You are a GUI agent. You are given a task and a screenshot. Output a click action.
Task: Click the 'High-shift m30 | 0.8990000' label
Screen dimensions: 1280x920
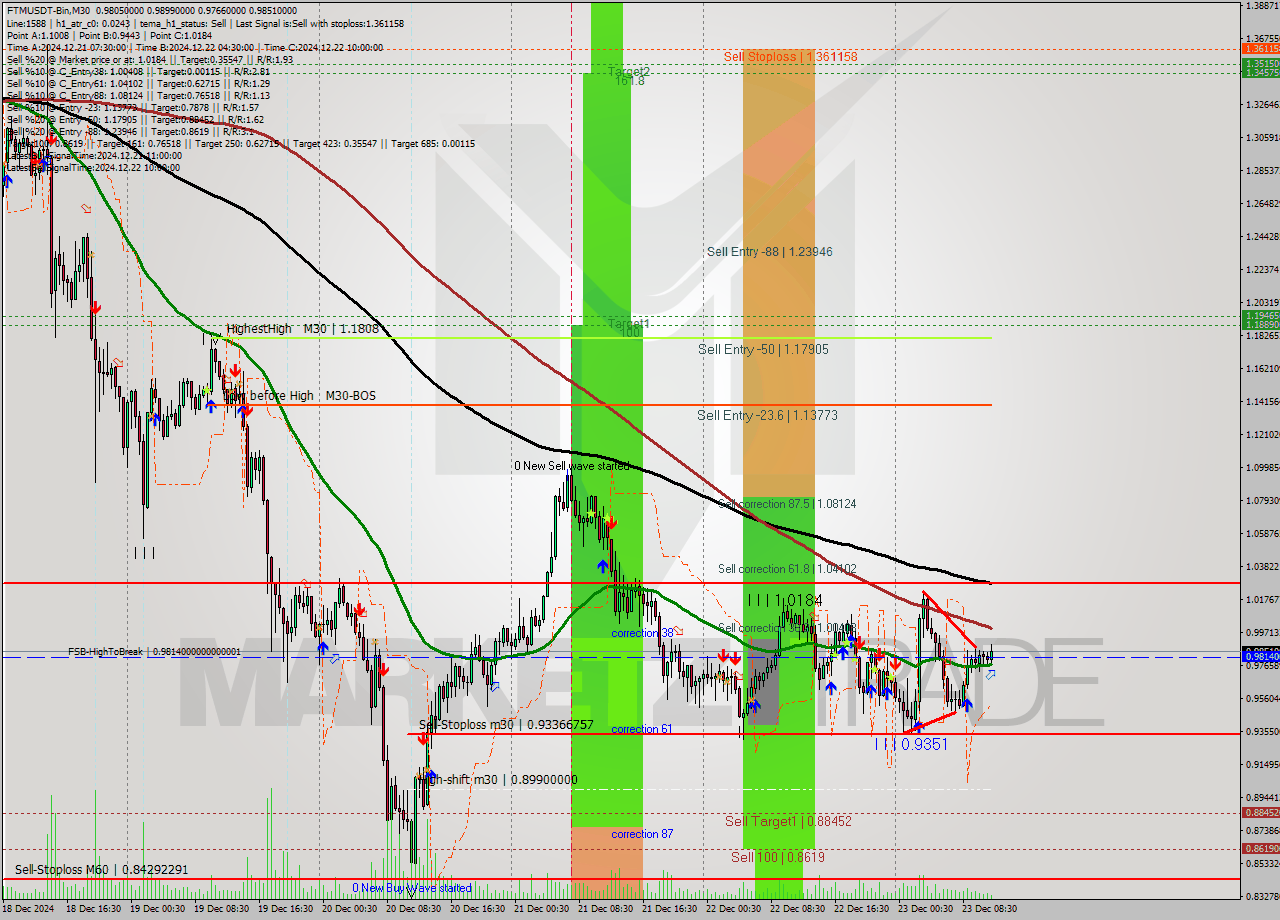pyautogui.click(x=497, y=780)
